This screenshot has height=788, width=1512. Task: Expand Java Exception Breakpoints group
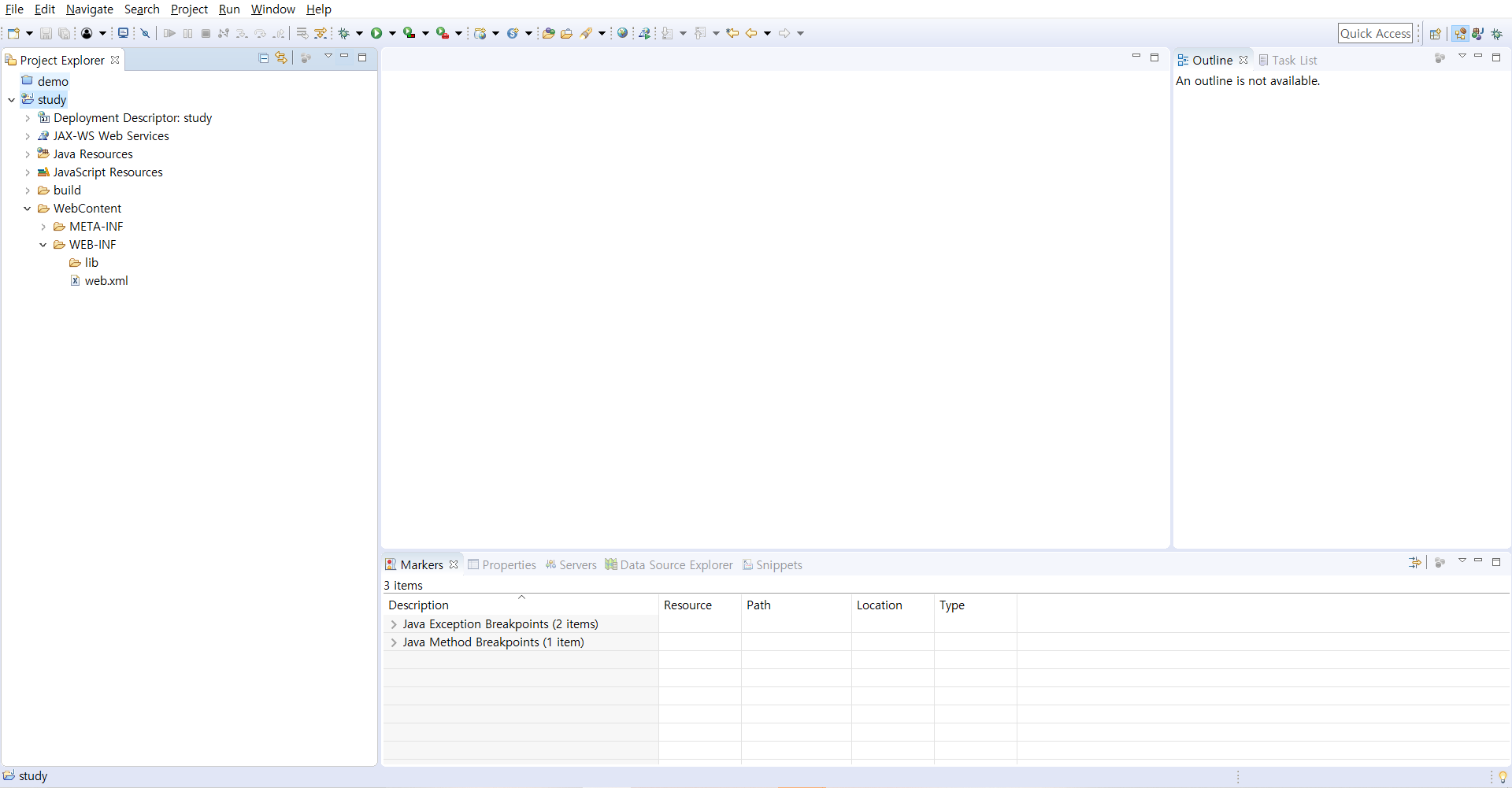394,624
